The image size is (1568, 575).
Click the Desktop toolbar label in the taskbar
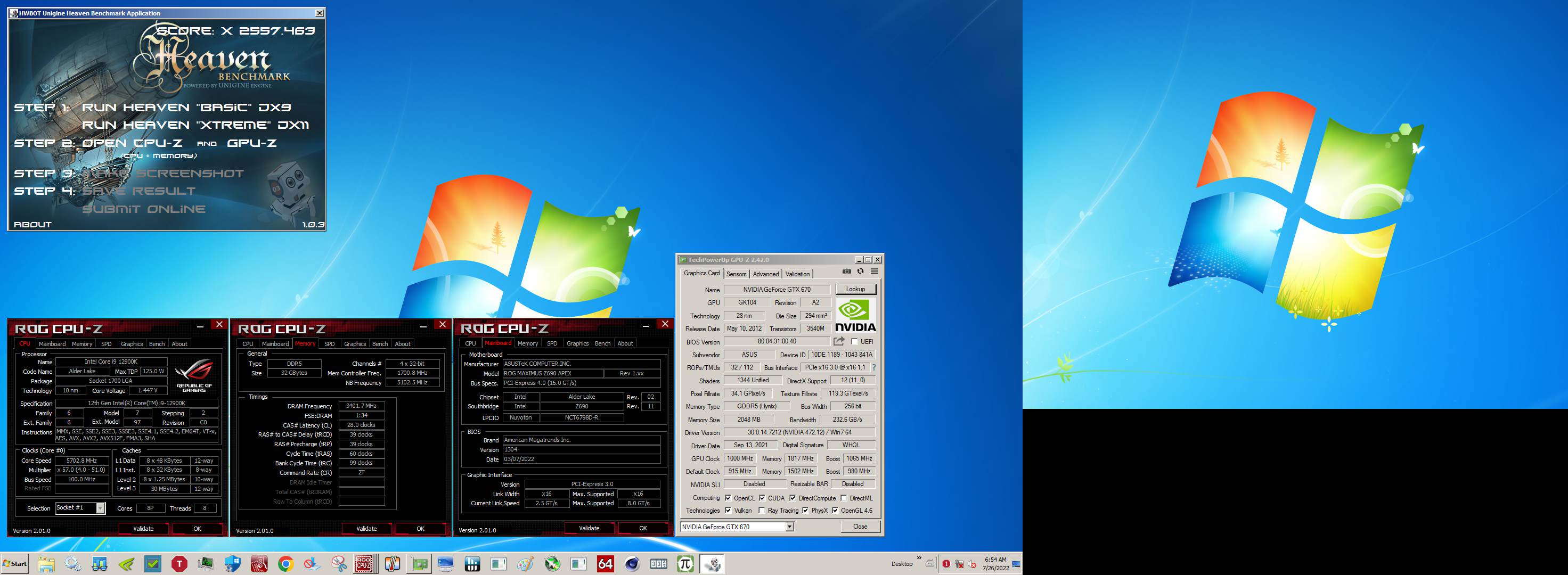point(902,564)
